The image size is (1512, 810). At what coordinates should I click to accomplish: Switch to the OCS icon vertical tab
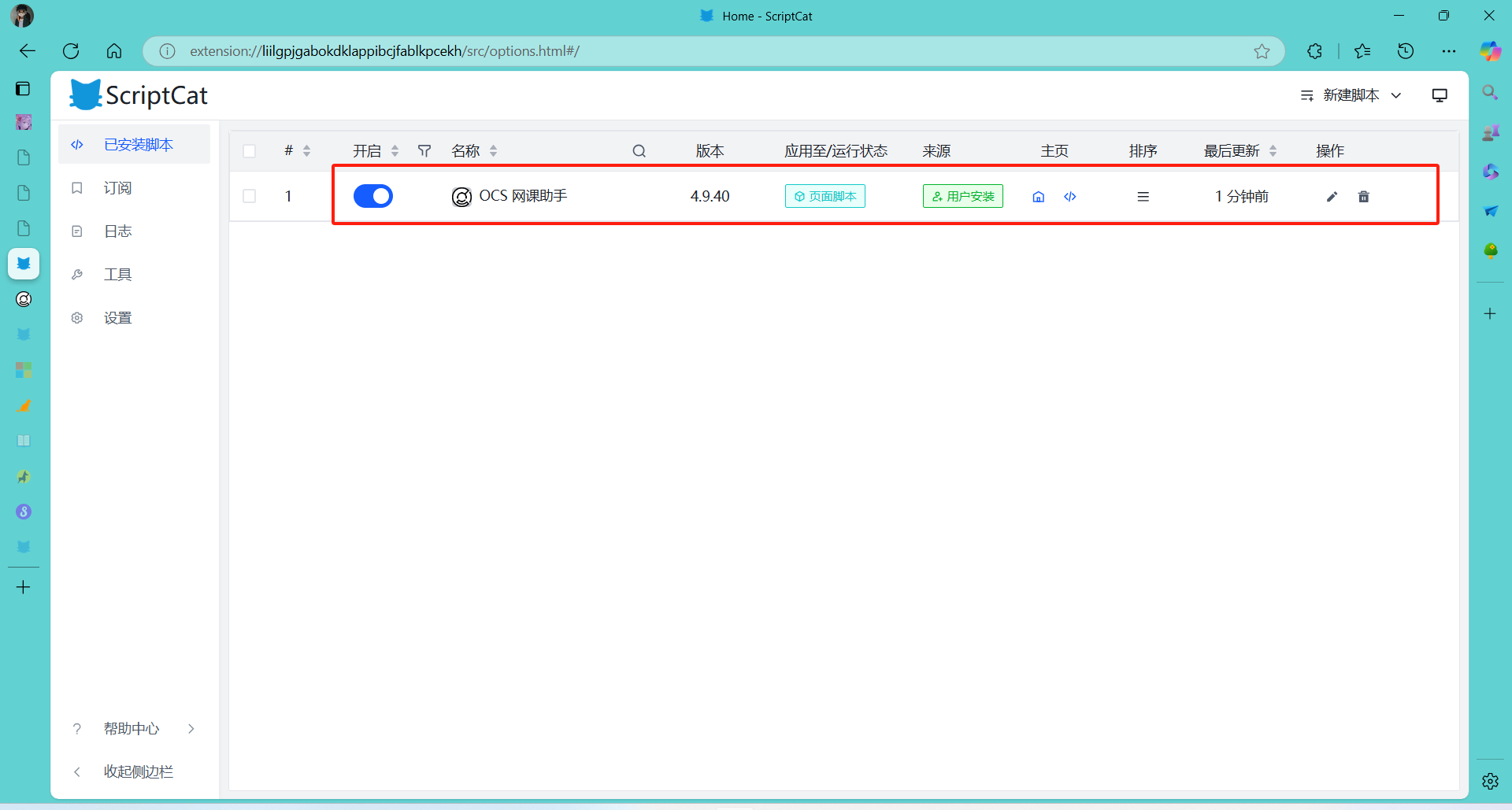[24, 299]
